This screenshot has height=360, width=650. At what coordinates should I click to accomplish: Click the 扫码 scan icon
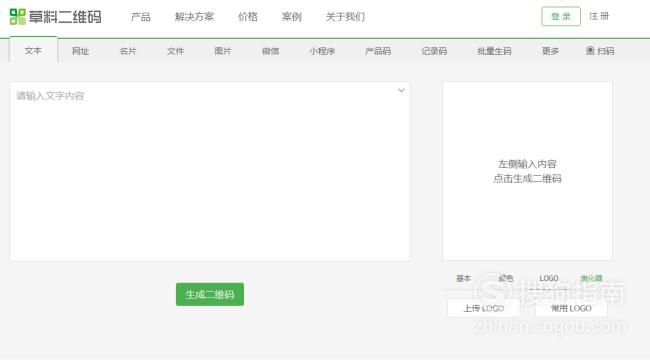click(590, 51)
